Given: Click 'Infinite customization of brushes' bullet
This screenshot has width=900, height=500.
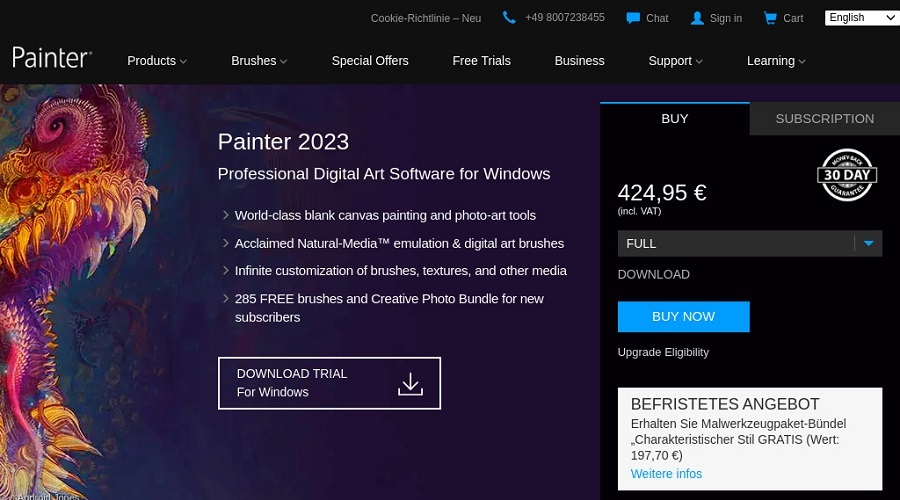Looking at the screenshot, I should click(401, 271).
